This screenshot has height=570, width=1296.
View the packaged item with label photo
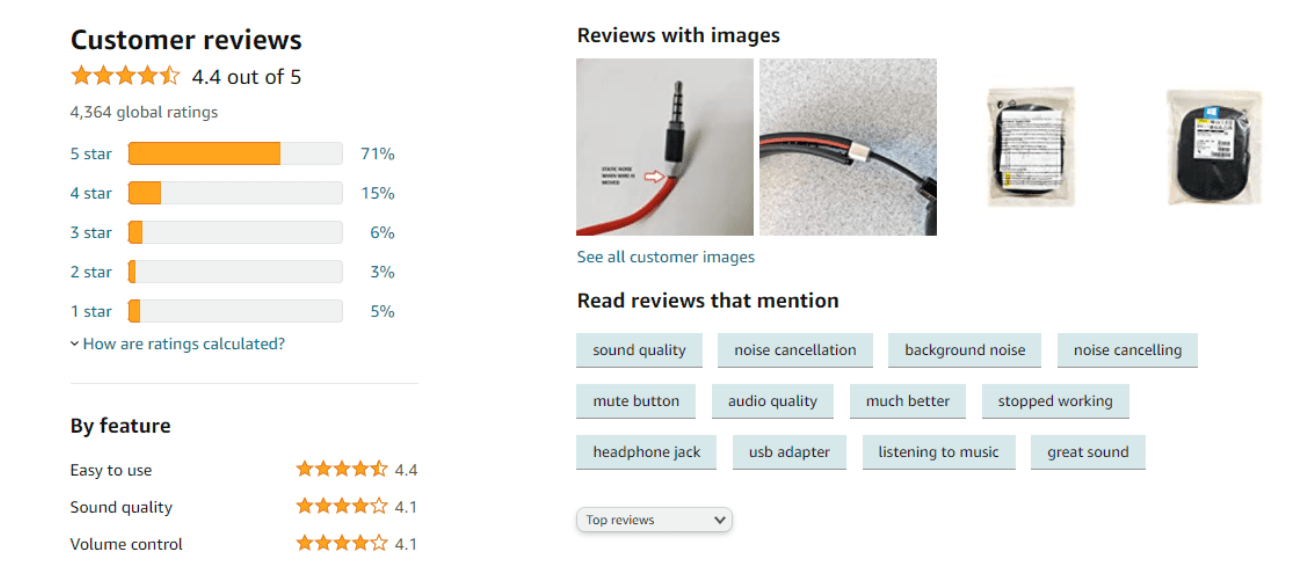[1030, 147]
